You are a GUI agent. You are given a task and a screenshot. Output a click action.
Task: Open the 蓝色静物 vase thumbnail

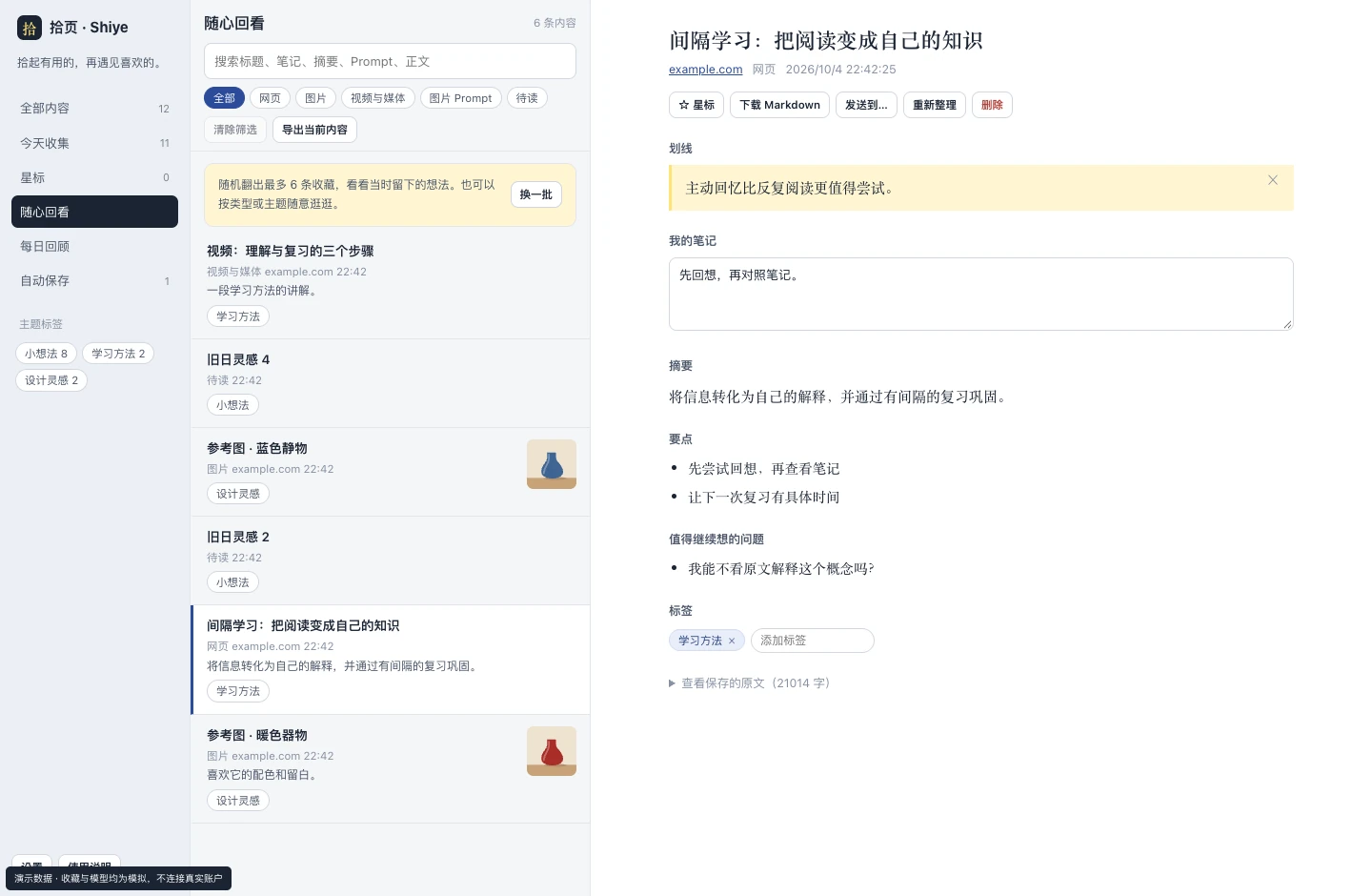click(x=552, y=464)
